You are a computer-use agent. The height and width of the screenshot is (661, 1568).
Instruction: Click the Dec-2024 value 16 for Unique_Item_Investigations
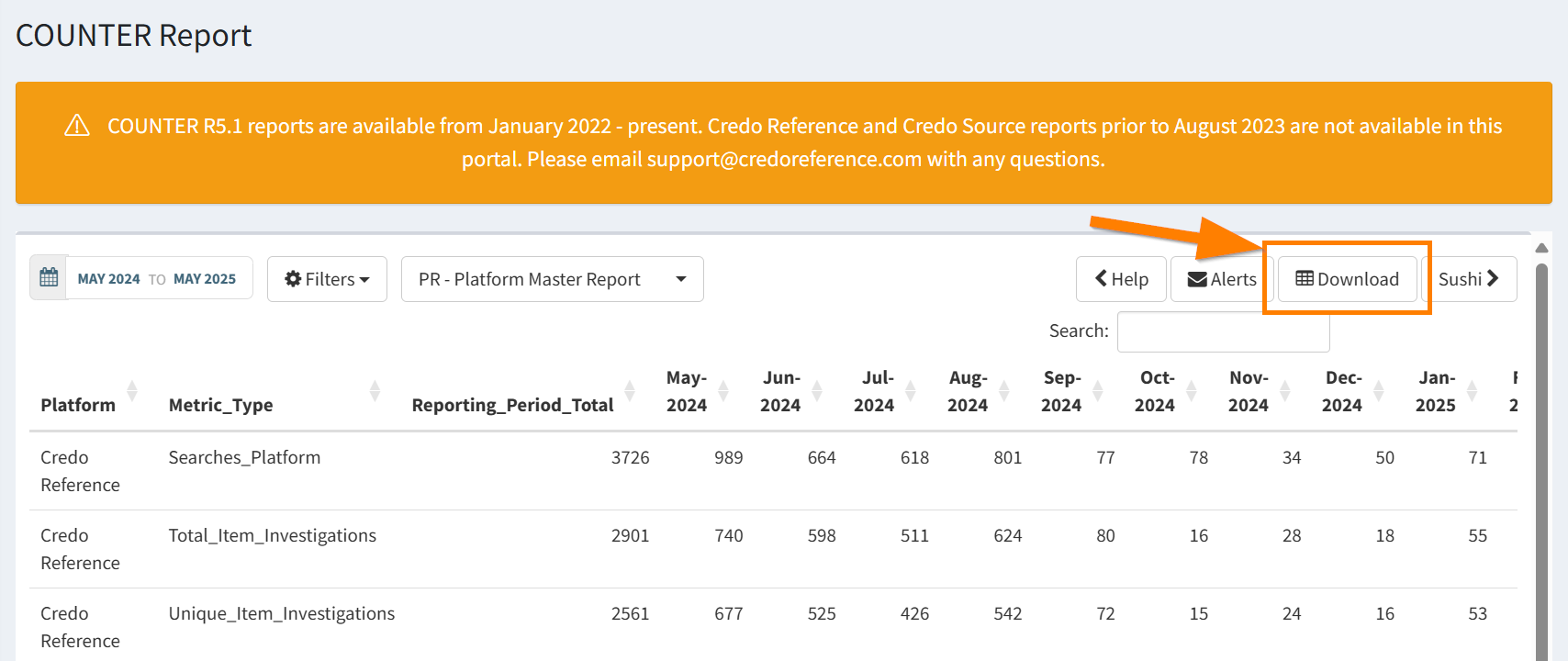coord(1385,613)
